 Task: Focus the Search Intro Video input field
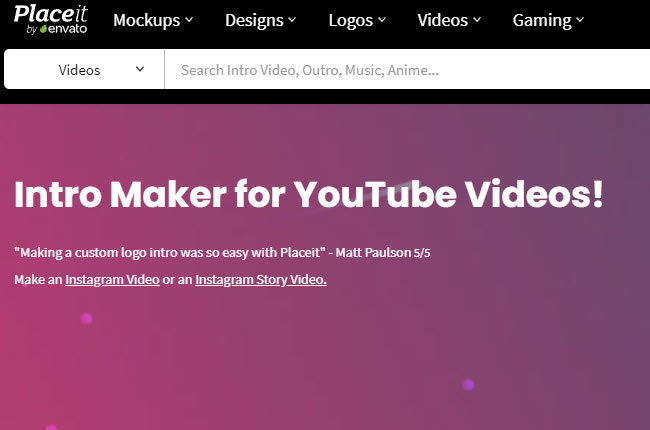pos(407,69)
